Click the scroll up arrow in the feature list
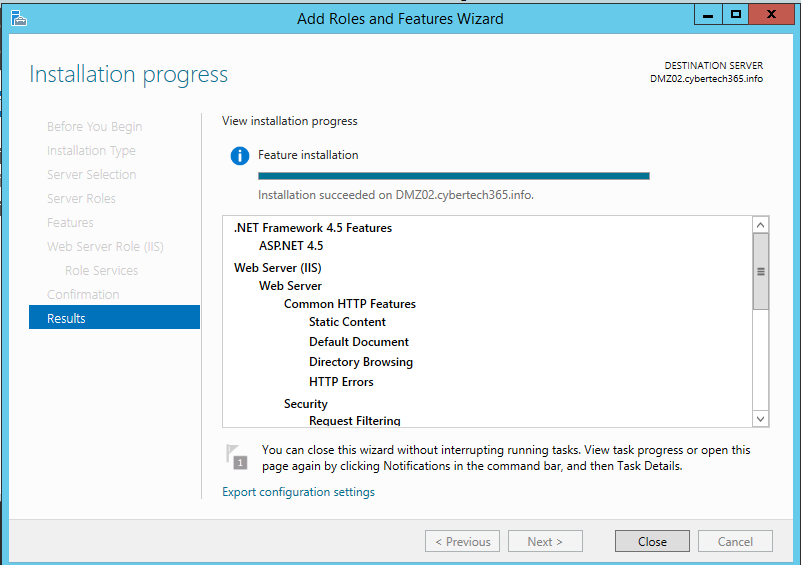The height and width of the screenshot is (565, 801). coord(760,225)
